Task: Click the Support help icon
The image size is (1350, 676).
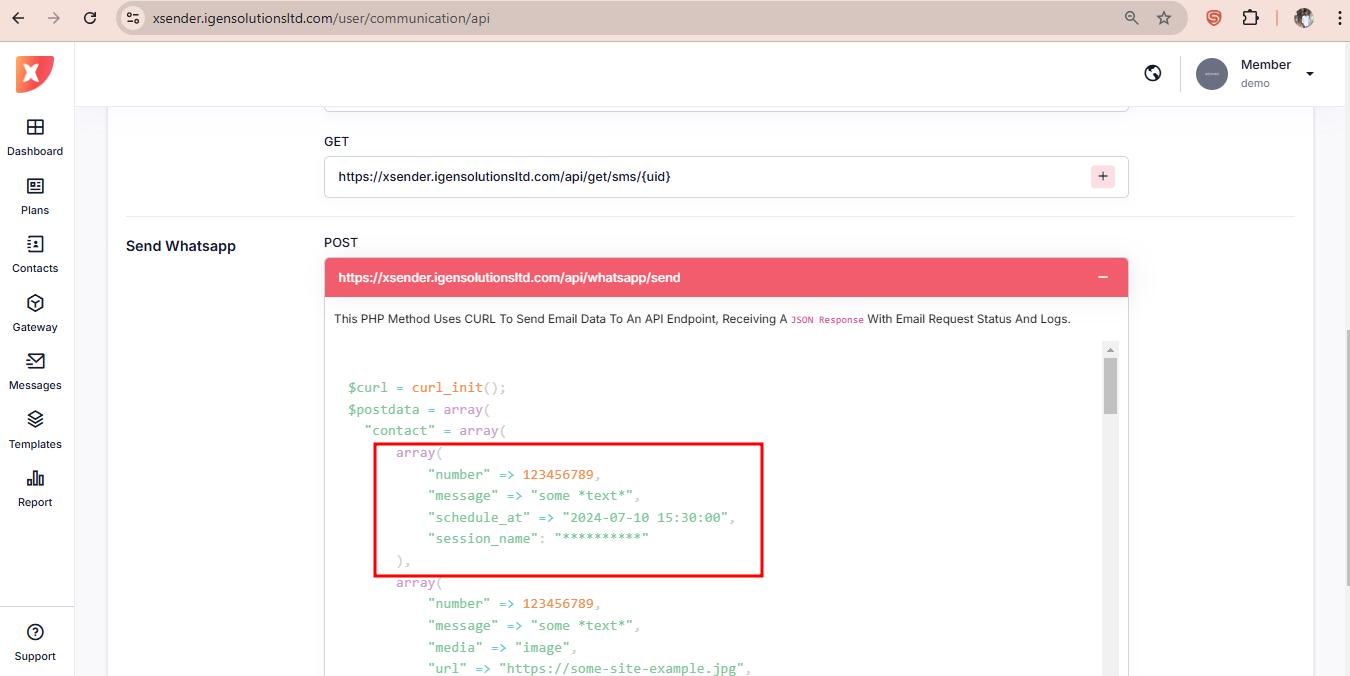Action: click(35, 632)
